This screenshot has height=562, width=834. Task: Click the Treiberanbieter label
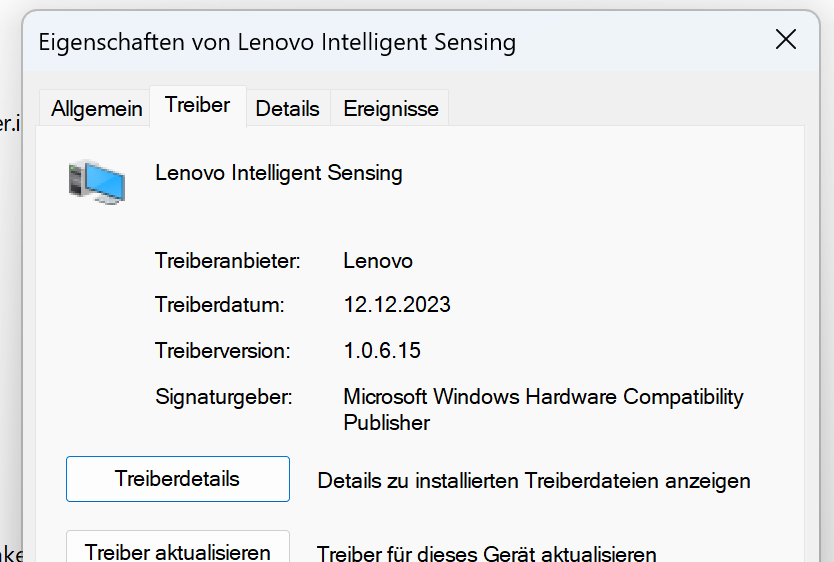(x=228, y=261)
